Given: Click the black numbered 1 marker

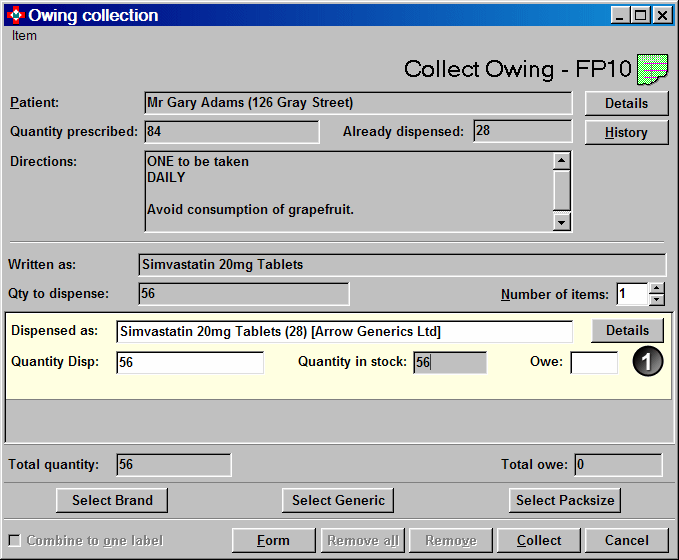Looking at the screenshot, I should point(647,362).
